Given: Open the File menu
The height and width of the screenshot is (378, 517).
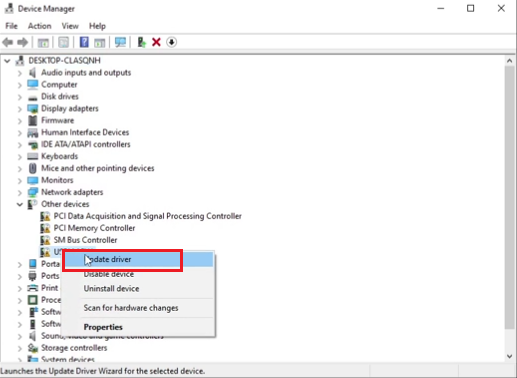Looking at the screenshot, I should pos(11,26).
